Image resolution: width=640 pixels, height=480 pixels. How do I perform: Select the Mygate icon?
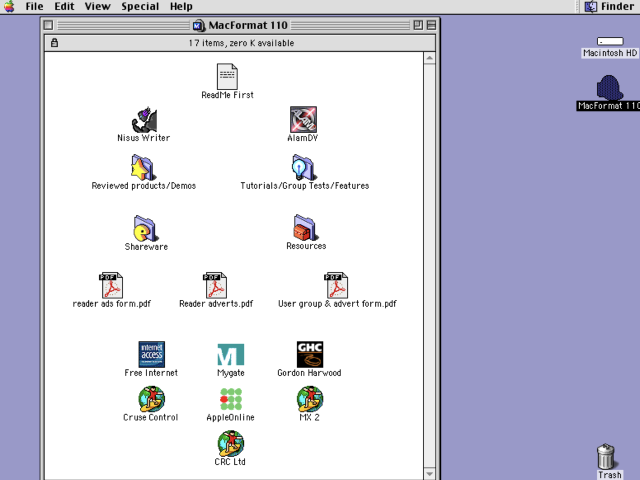point(231,354)
